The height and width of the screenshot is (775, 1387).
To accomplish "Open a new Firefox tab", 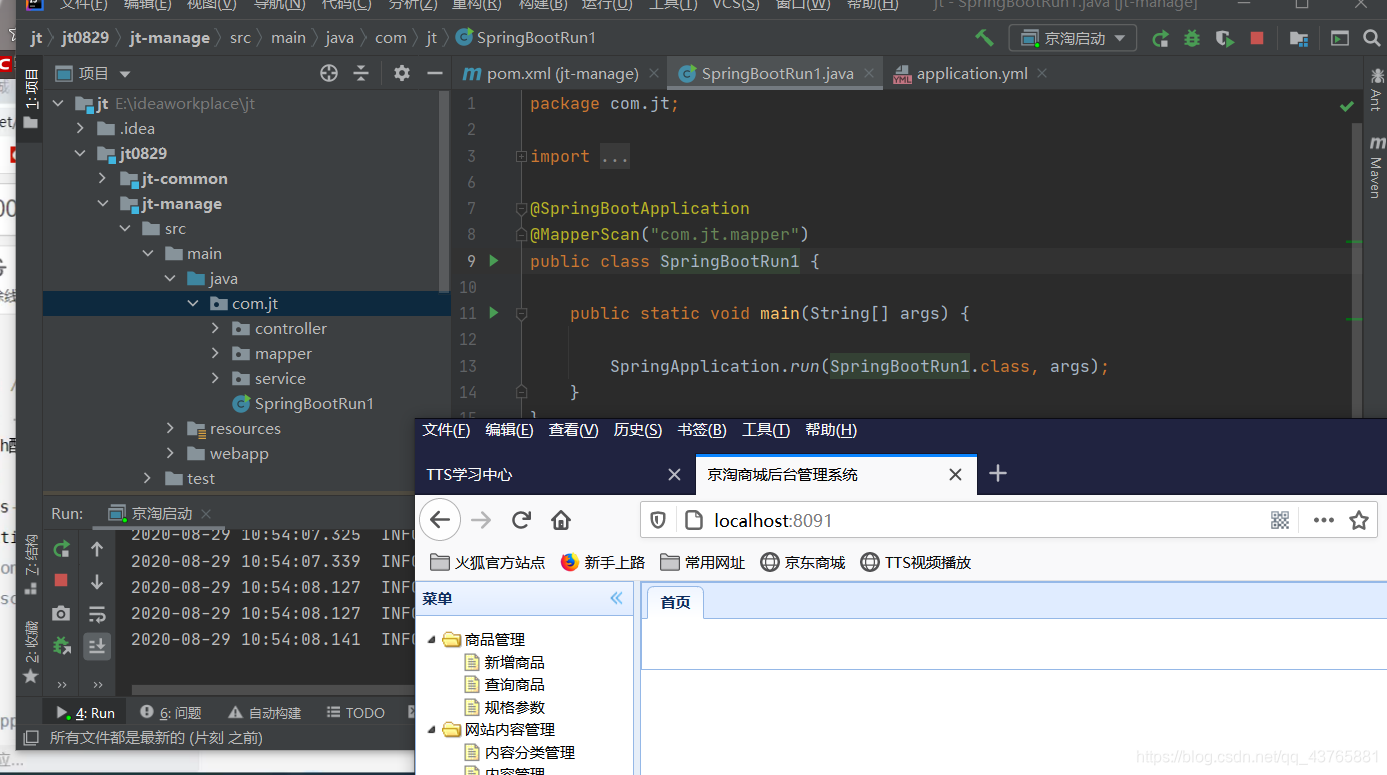I will [997, 473].
